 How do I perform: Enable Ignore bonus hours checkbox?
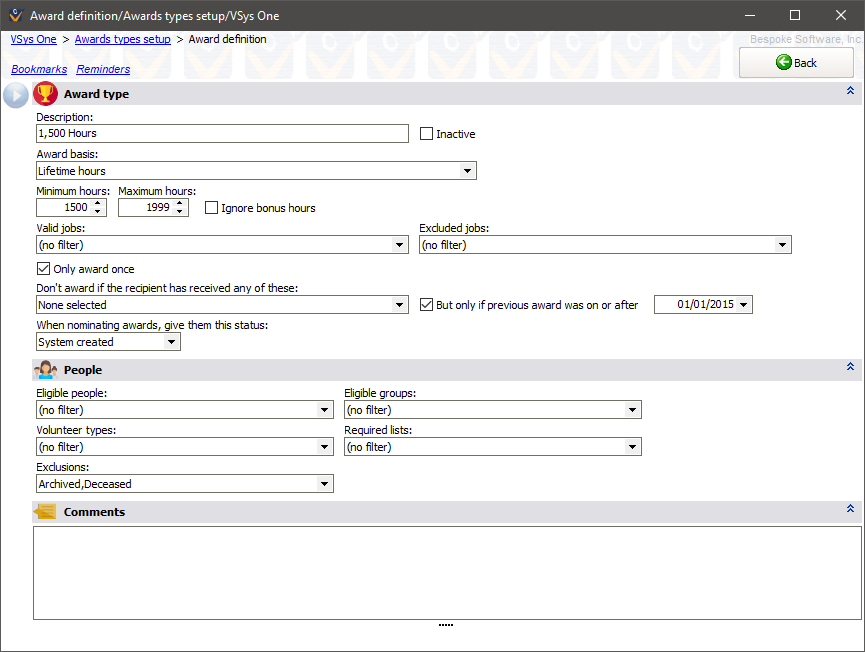pyautogui.click(x=212, y=208)
